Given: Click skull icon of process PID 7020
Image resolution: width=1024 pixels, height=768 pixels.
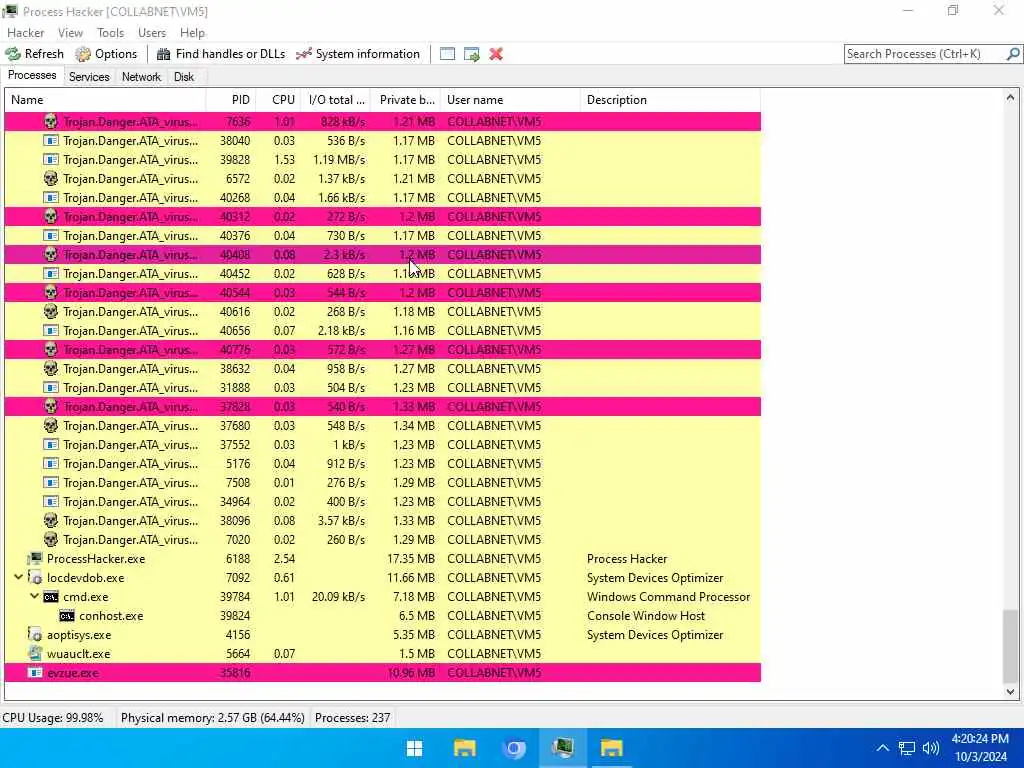Looking at the screenshot, I should [50, 539].
